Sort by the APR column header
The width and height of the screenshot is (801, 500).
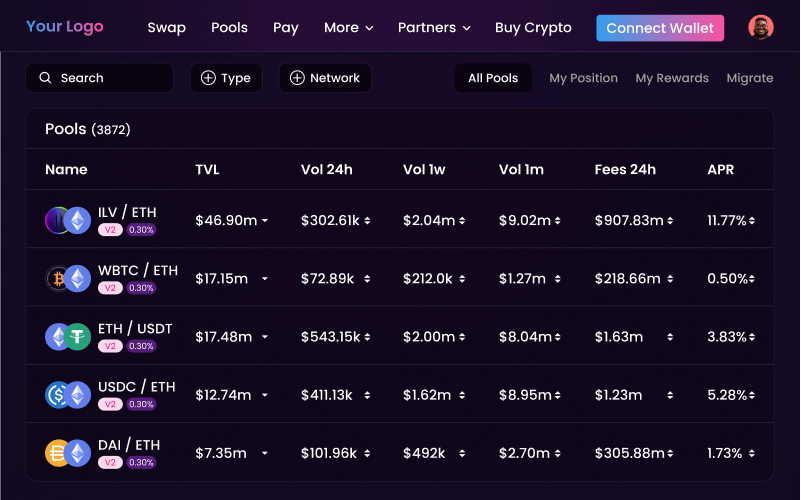tap(721, 170)
